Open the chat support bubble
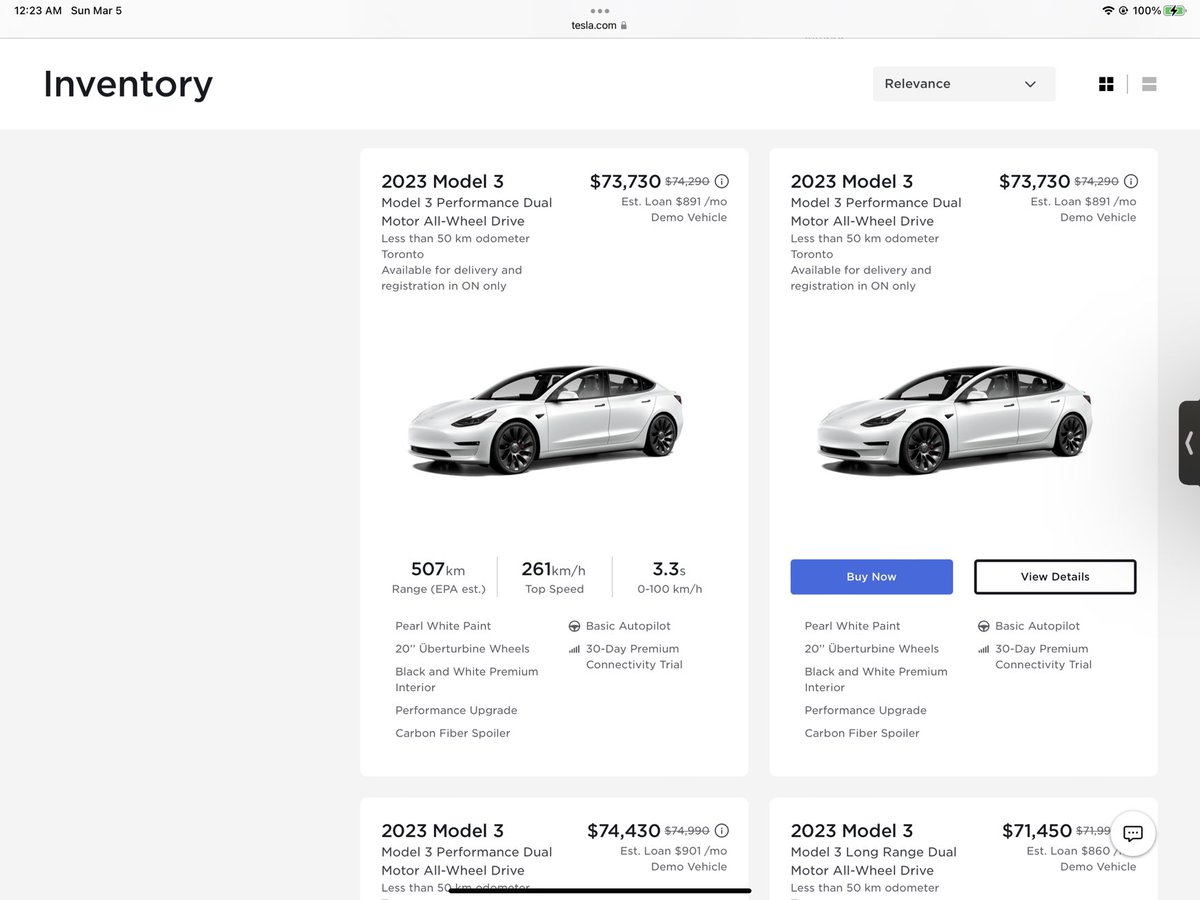1200x900 pixels. (x=1131, y=833)
